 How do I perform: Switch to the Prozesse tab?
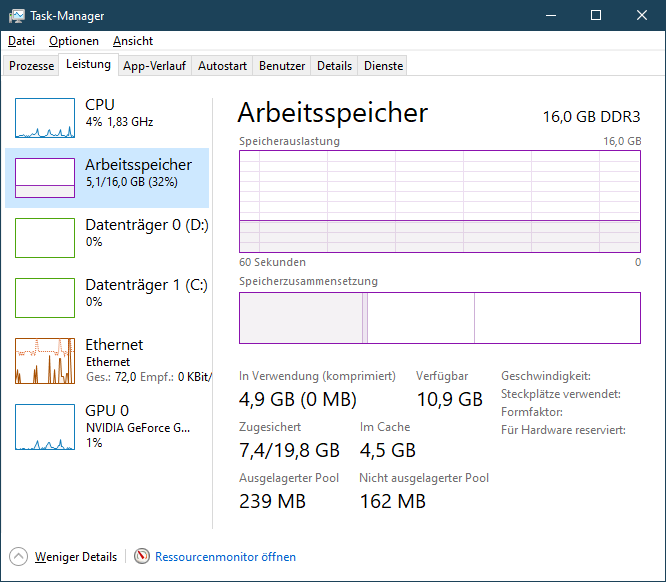pyautogui.click(x=32, y=66)
